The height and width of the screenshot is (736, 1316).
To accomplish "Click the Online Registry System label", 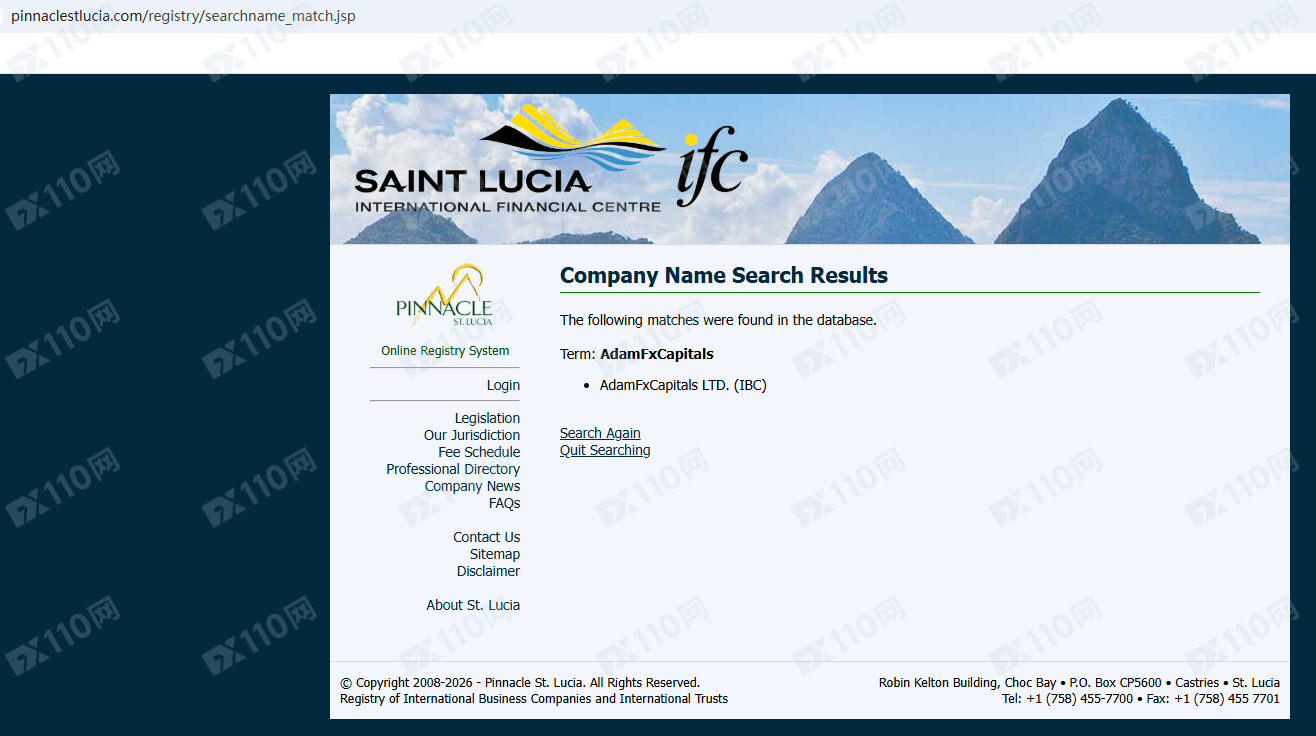I will [x=445, y=351].
